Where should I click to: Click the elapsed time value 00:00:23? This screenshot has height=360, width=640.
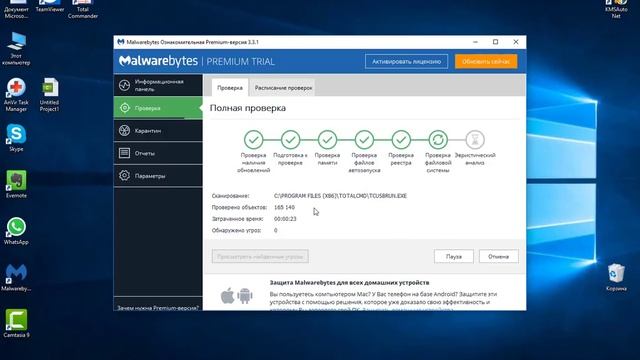click(285, 219)
